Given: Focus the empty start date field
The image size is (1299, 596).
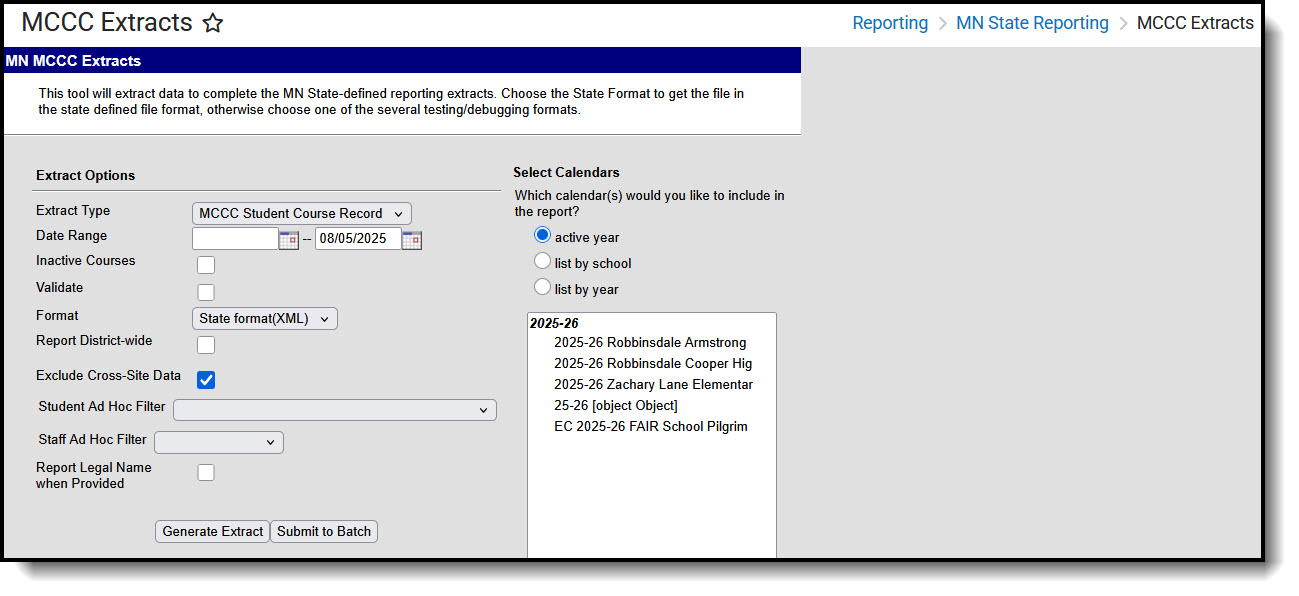Looking at the screenshot, I should pos(235,239).
